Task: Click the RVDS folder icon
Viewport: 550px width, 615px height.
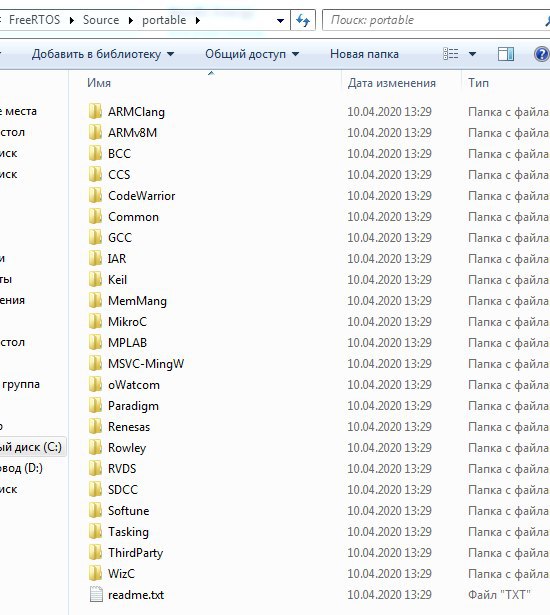Action: point(95,468)
